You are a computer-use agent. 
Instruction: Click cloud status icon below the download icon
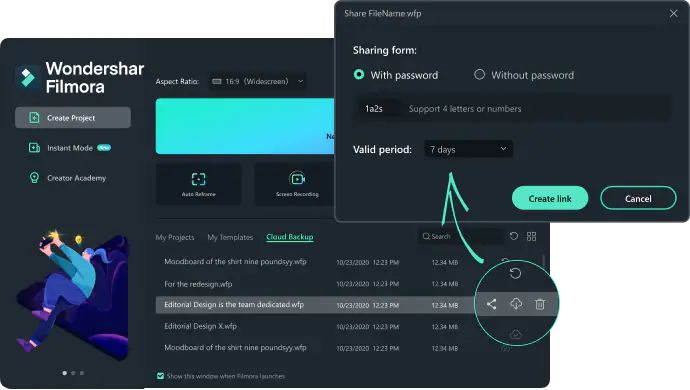[x=516, y=335]
